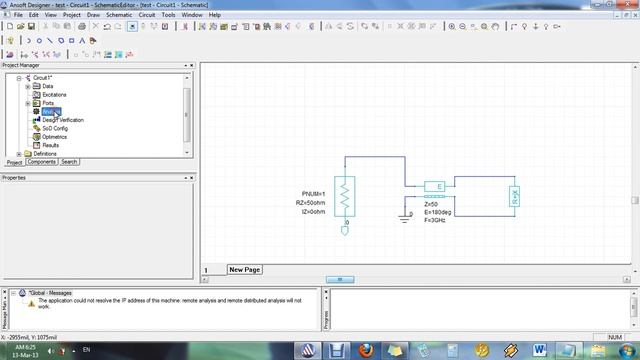This screenshot has height=360, width=640.
Task: Collapse the Global Messages node
Action: (13, 293)
